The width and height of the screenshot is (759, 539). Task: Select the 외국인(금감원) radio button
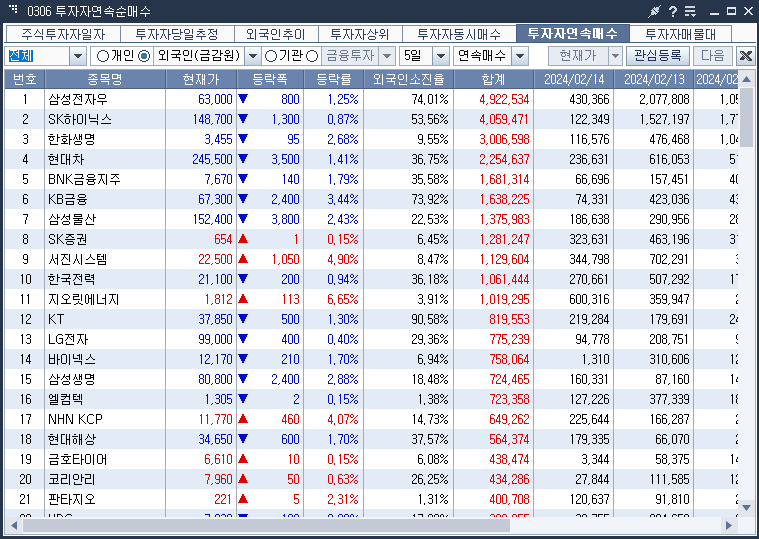[x=144, y=56]
